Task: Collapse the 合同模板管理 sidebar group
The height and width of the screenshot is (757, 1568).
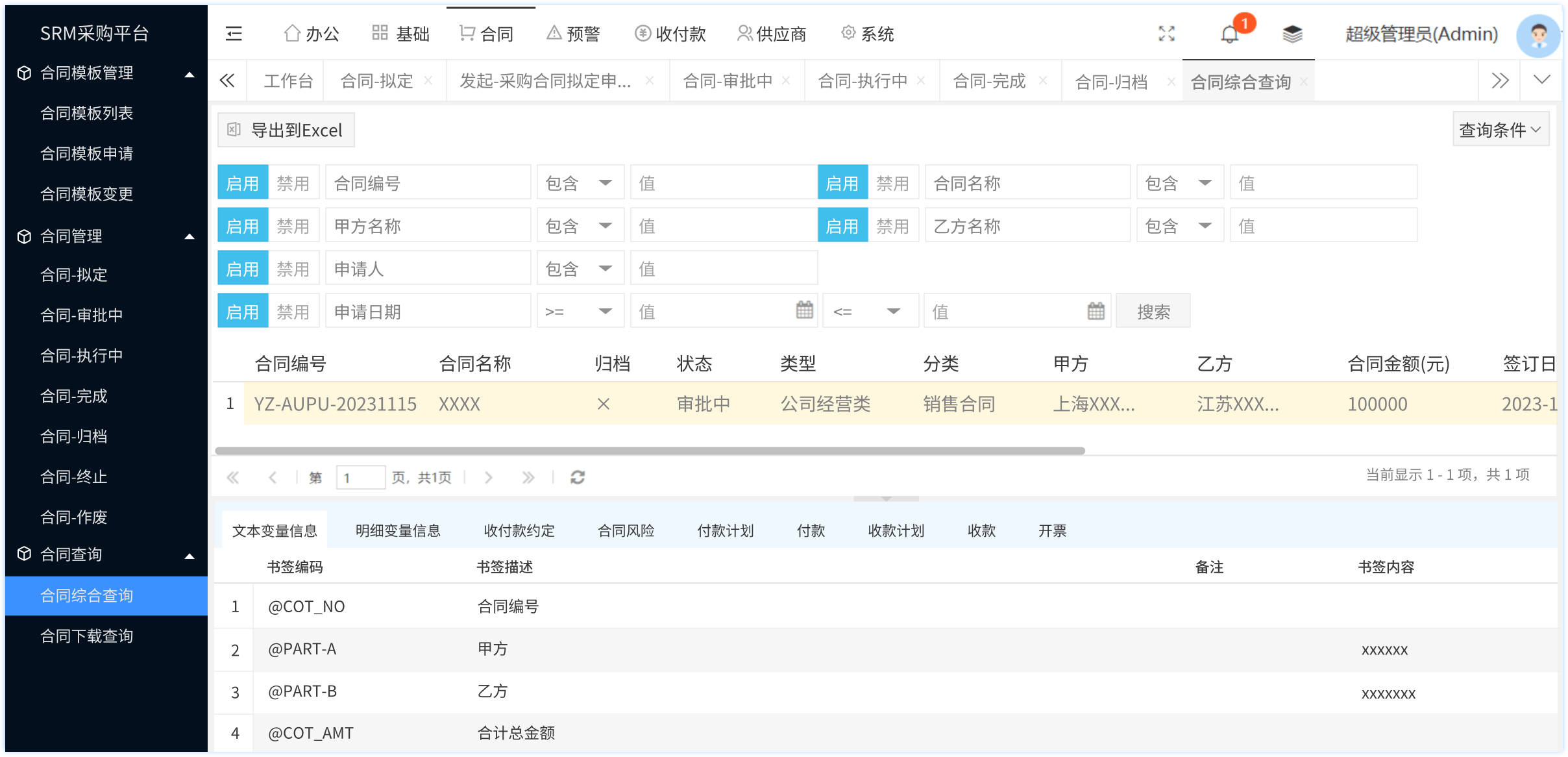Action: tap(190, 73)
